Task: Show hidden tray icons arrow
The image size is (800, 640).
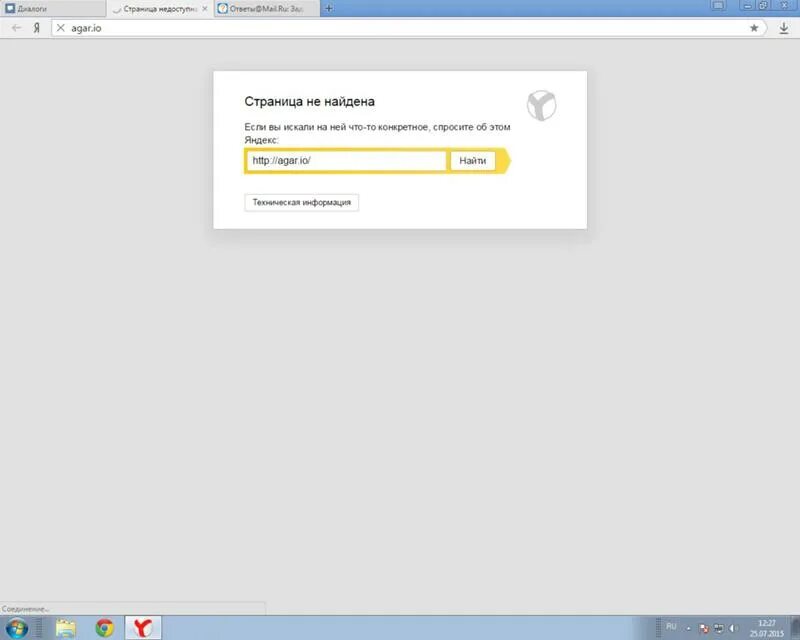Action: [x=689, y=628]
